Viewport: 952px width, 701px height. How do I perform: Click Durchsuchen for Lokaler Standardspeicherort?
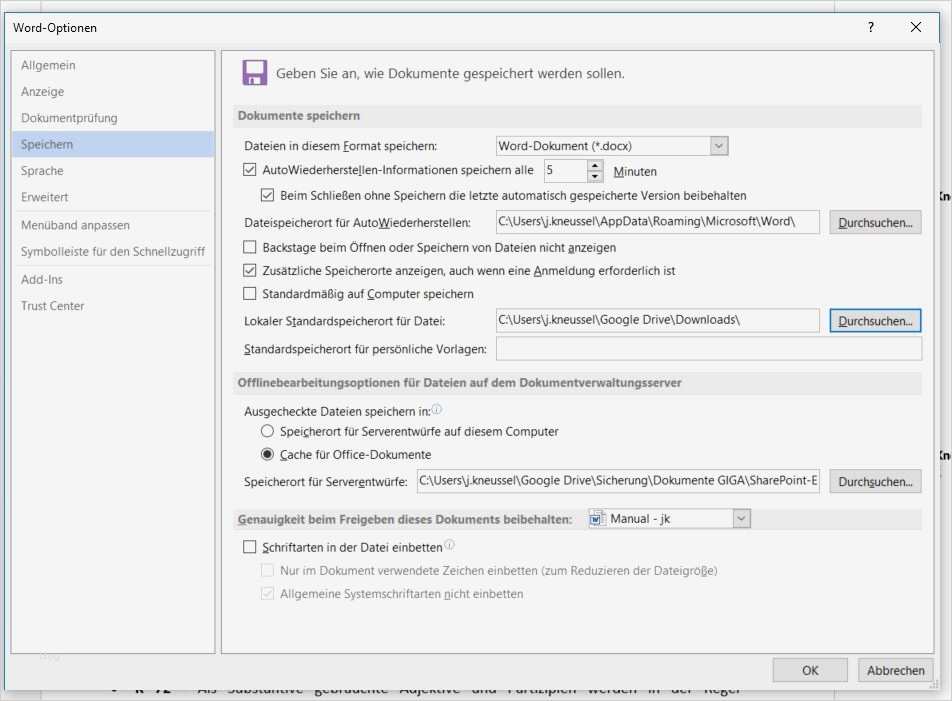tap(875, 321)
